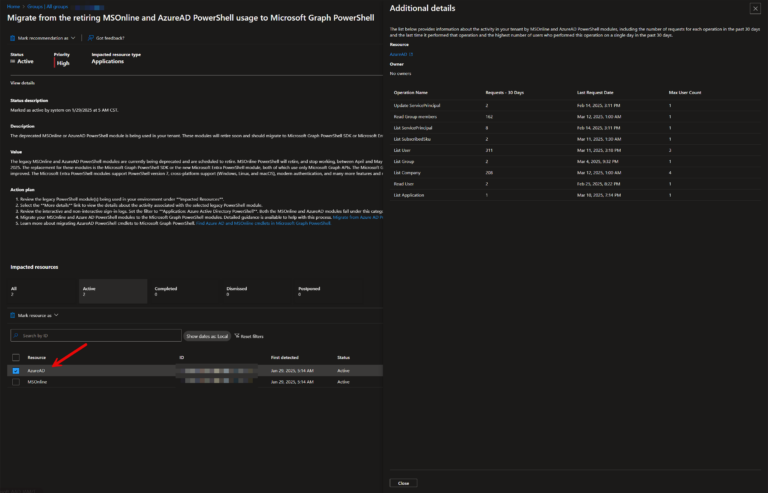Click the Got feedback? icon
This screenshot has height=493, width=768.
pos(91,38)
